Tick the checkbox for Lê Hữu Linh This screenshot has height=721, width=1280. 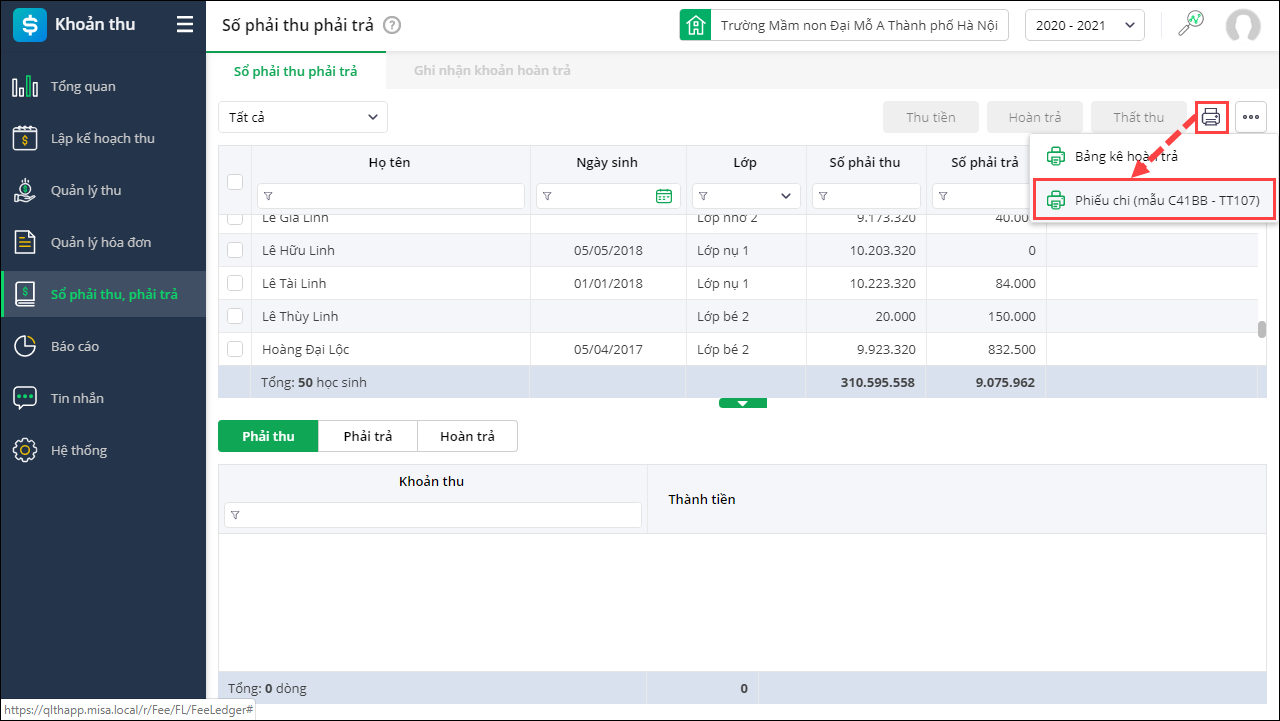click(235, 250)
